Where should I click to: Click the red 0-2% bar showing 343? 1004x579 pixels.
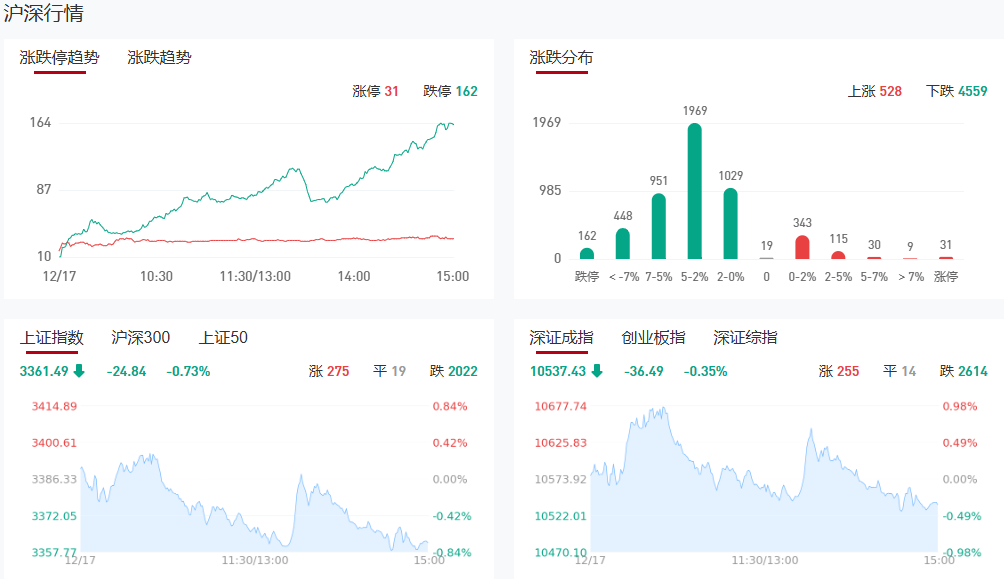pyautogui.click(x=802, y=247)
